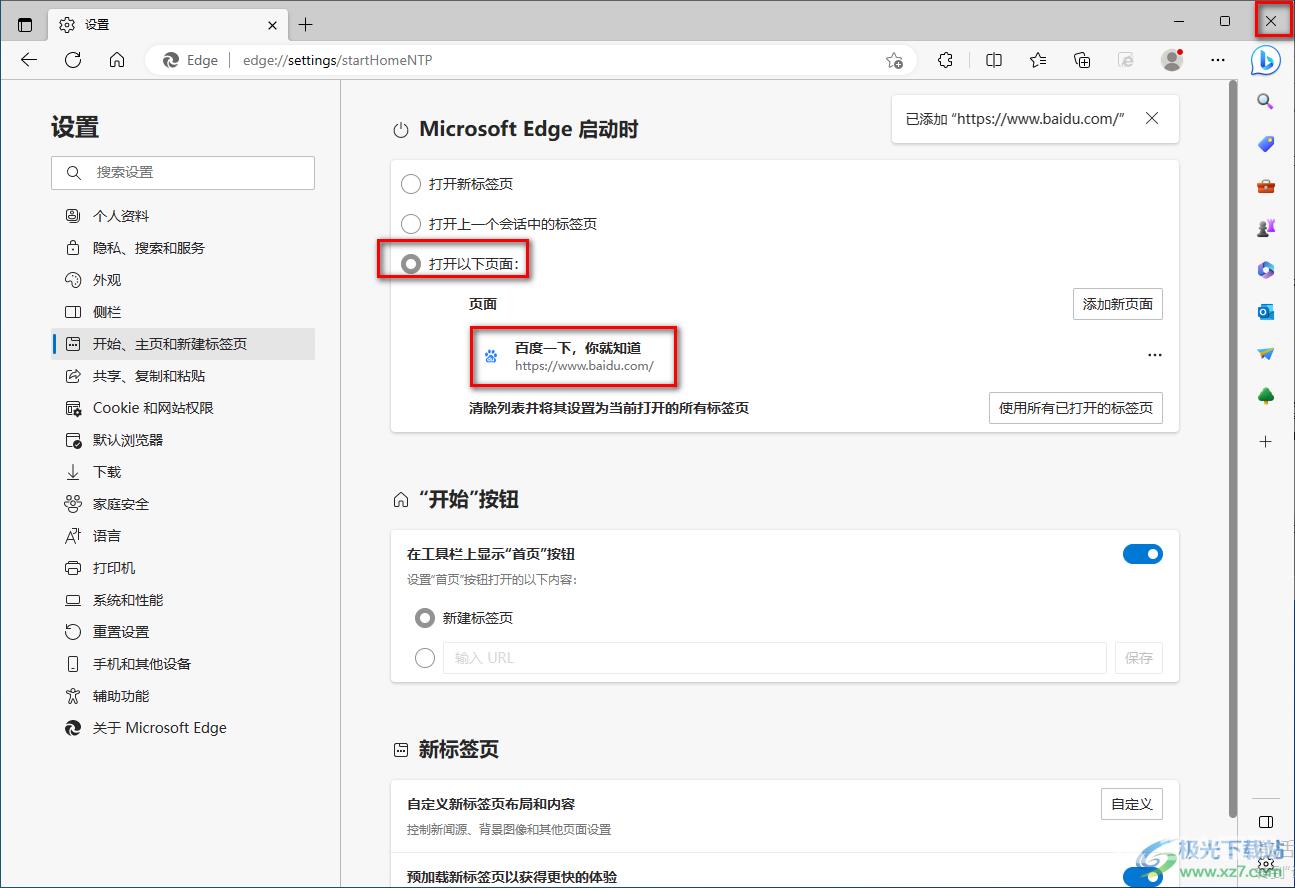Open the home page via house icon
This screenshot has width=1295, height=888.
(117, 60)
